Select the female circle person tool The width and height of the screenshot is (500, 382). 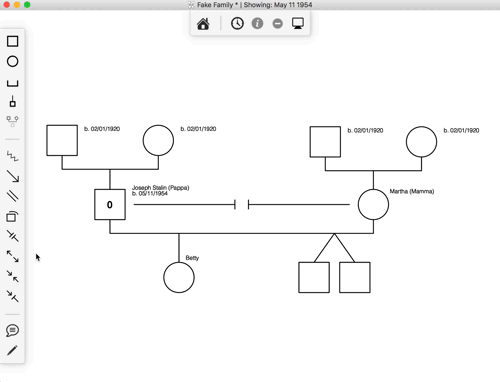point(13,61)
